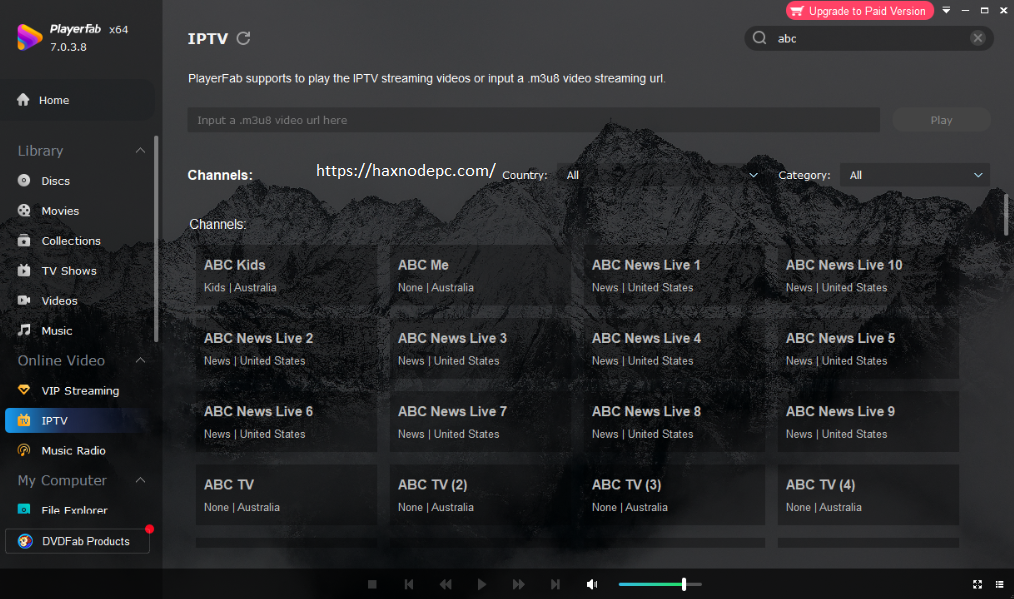Clear the abc search text
The width and height of the screenshot is (1014, 599).
[978, 38]
